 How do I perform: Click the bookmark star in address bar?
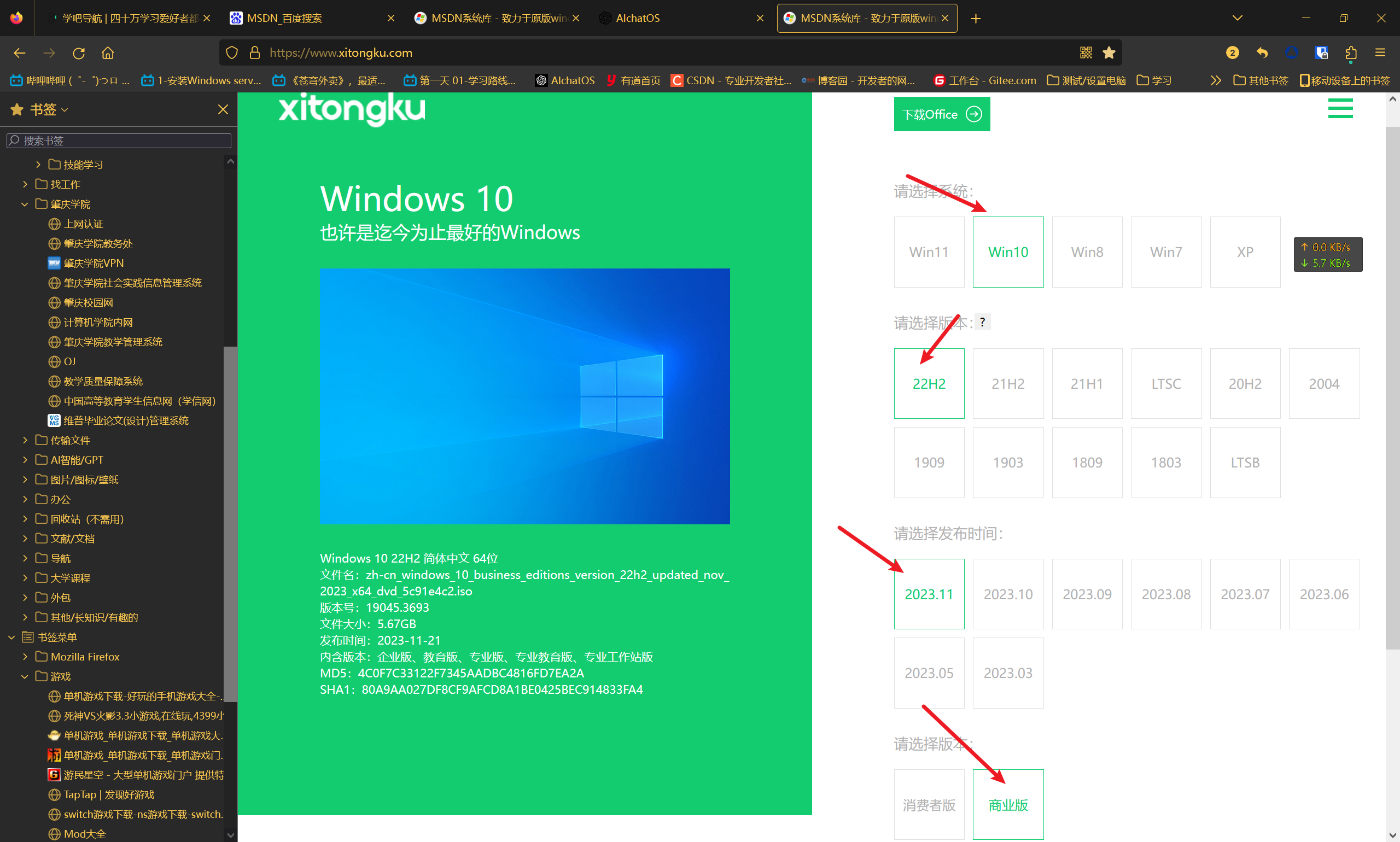pyautogui.click(x=1109, y=53)
